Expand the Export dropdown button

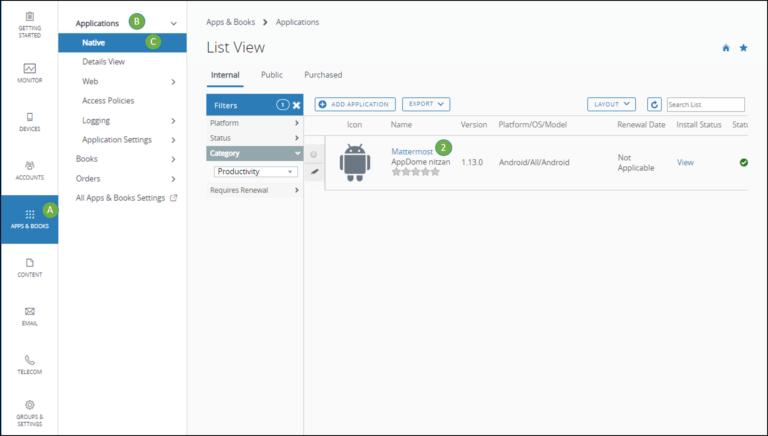coord(426,104)
